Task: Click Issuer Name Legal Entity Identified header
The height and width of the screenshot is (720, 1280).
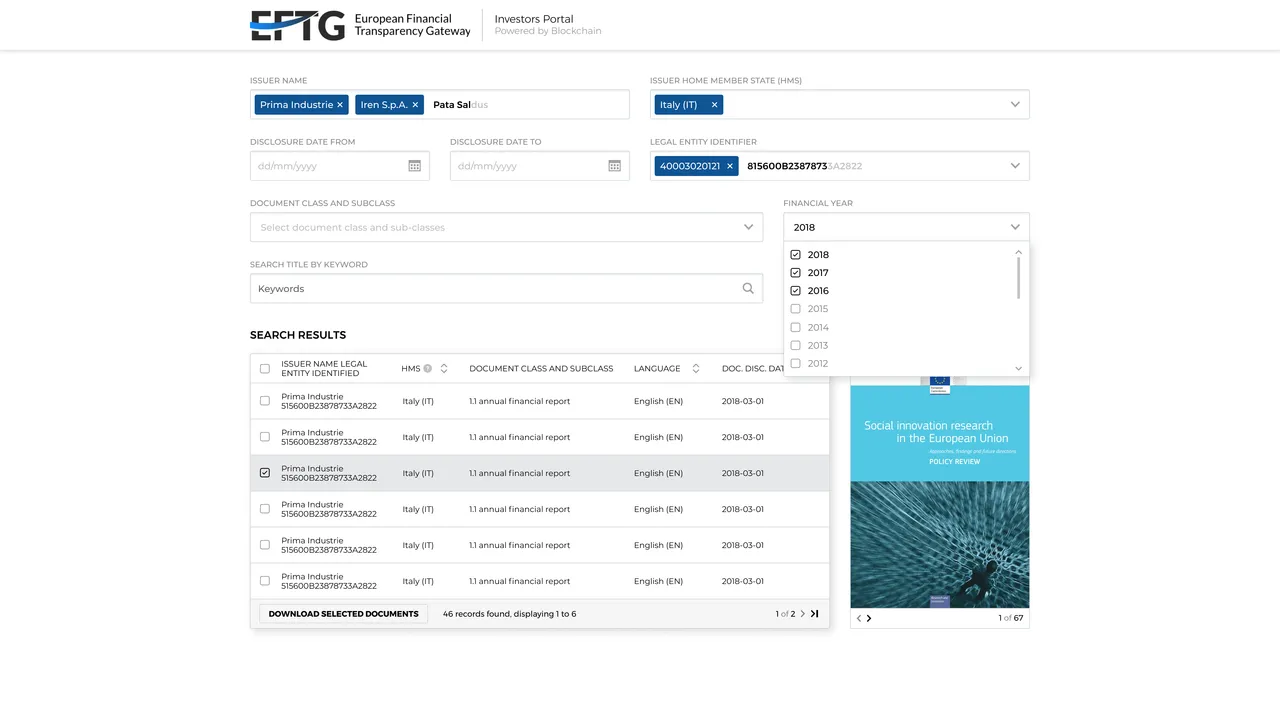Action: 324,368
